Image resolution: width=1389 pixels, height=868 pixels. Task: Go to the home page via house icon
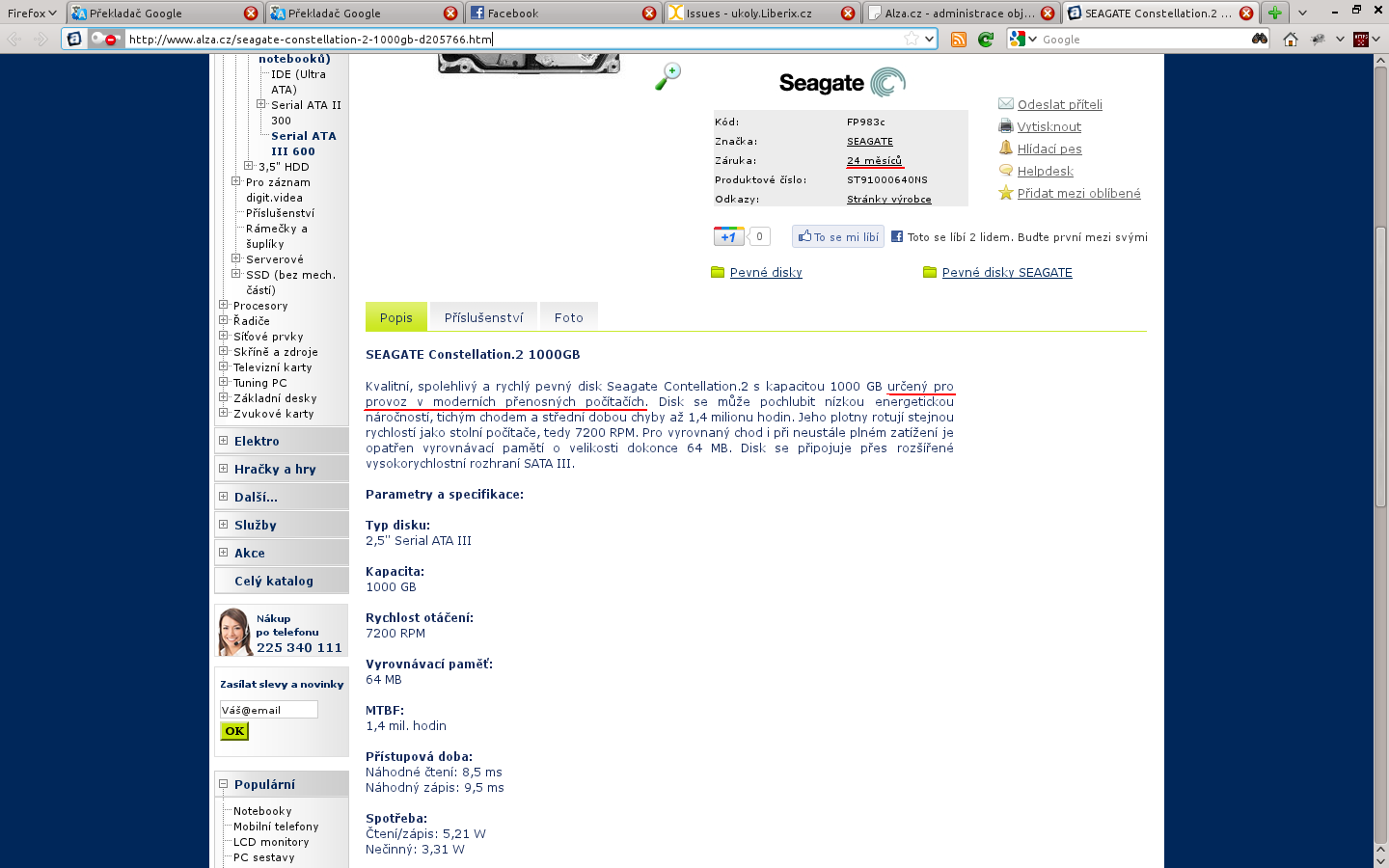tap(1291, 39)
